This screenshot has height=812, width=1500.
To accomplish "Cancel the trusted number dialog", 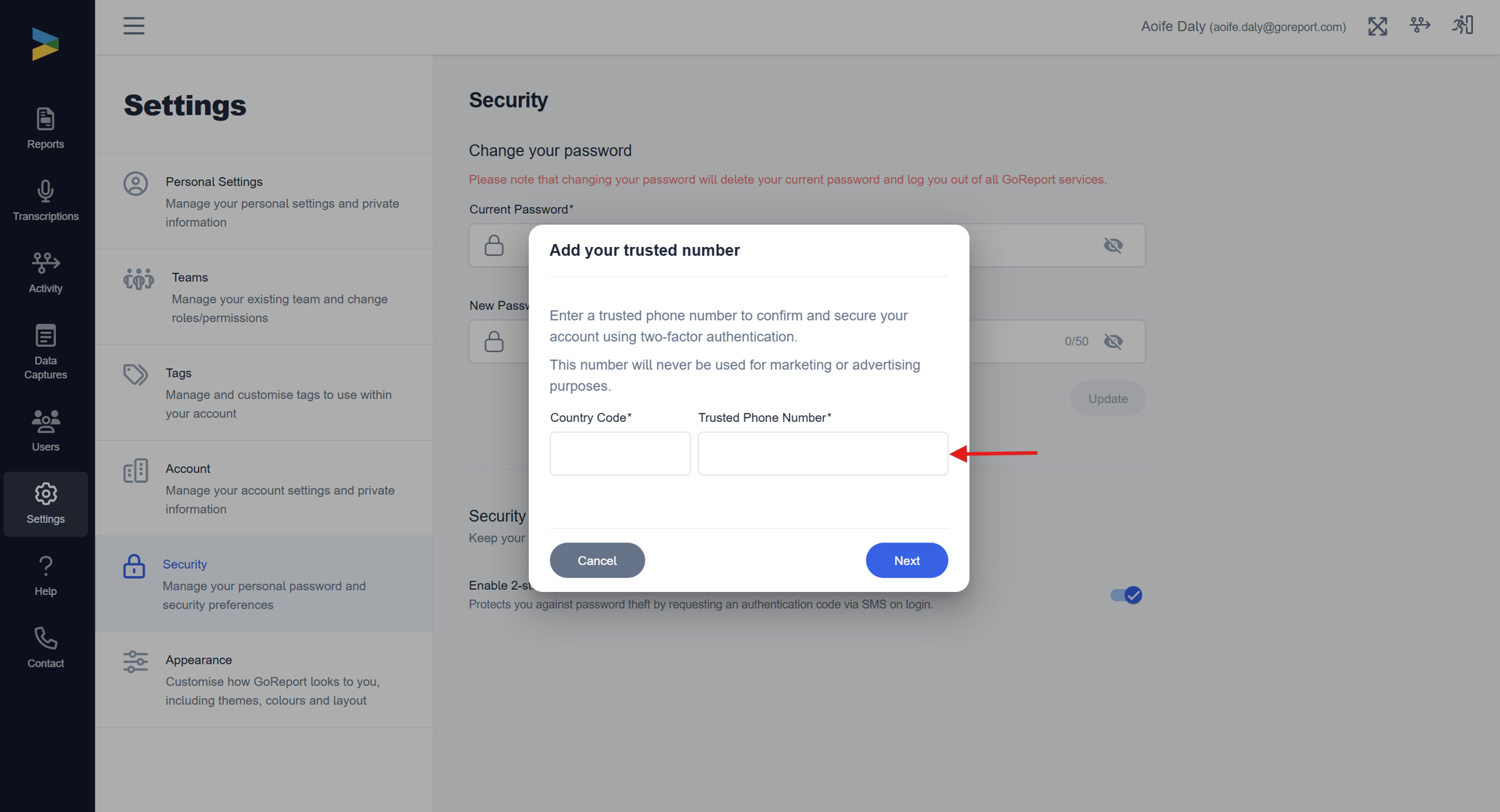I will click(x=597, y=560).
